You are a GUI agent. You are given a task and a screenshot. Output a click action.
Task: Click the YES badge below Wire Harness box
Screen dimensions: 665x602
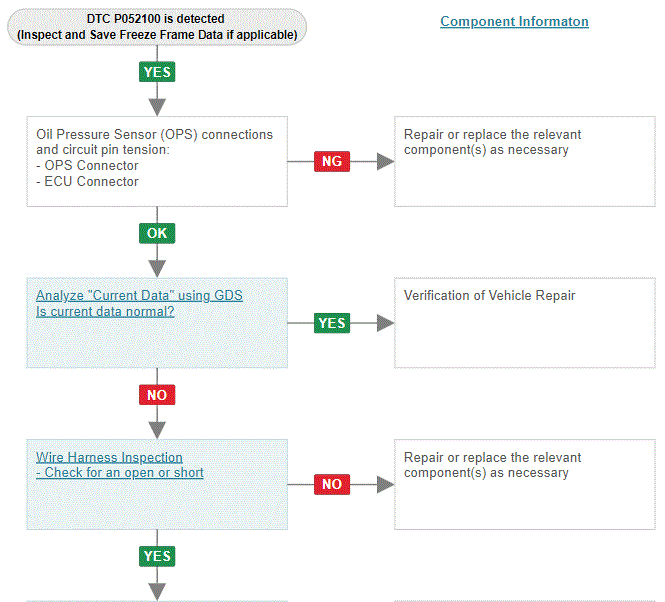(x=157, y=556)
